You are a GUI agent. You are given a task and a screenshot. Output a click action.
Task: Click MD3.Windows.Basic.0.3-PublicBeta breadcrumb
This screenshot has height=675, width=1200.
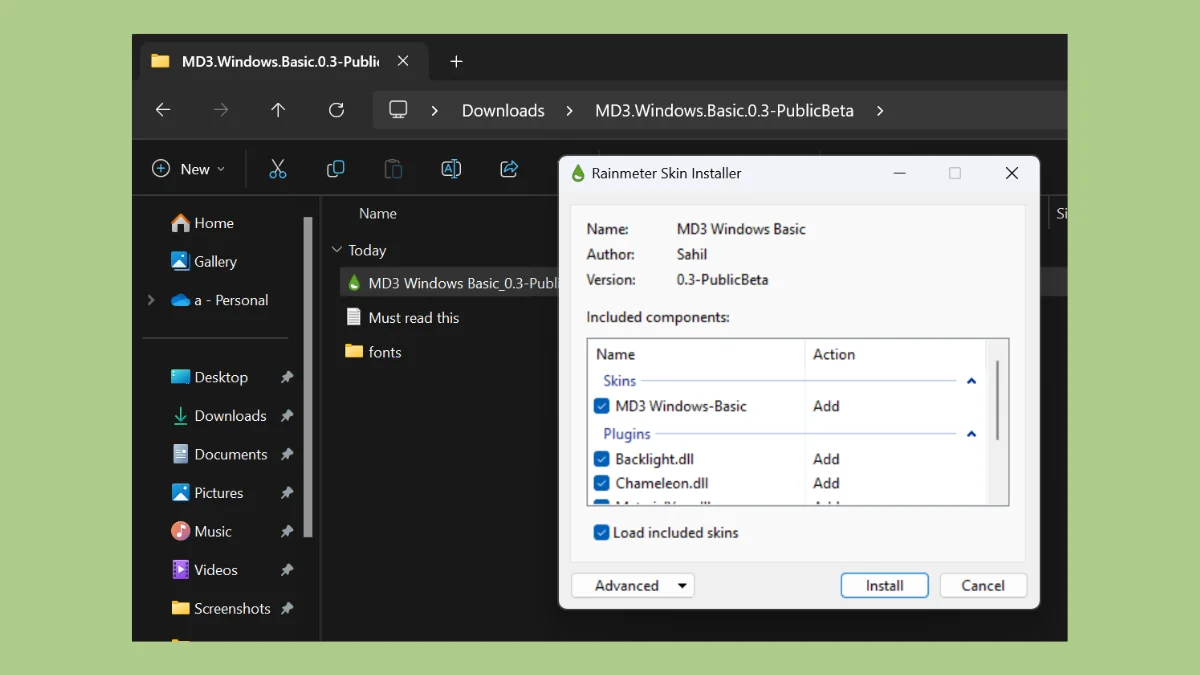click(724, 111)
